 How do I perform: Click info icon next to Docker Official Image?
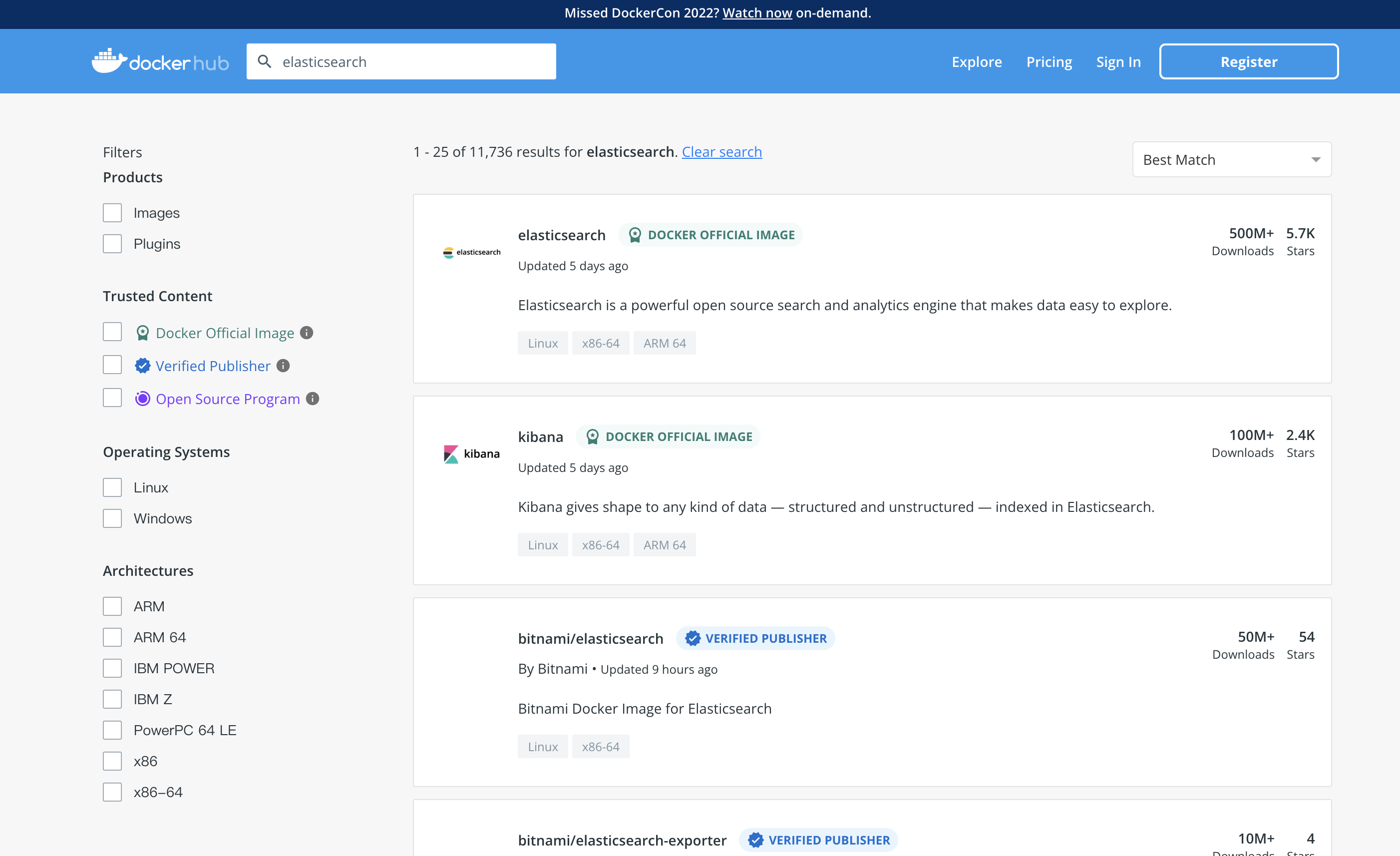pos(307,333)
